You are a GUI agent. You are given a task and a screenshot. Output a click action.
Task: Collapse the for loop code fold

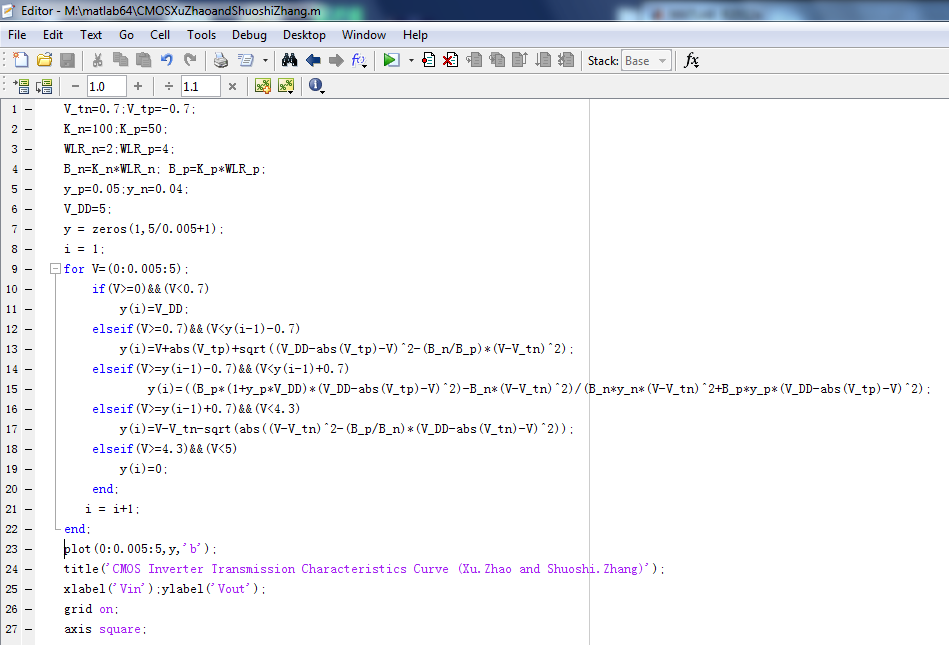point(54,269)
